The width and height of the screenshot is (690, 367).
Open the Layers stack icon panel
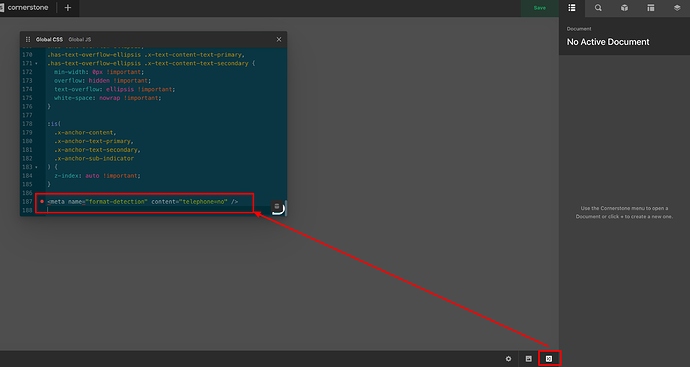[677, 8]
